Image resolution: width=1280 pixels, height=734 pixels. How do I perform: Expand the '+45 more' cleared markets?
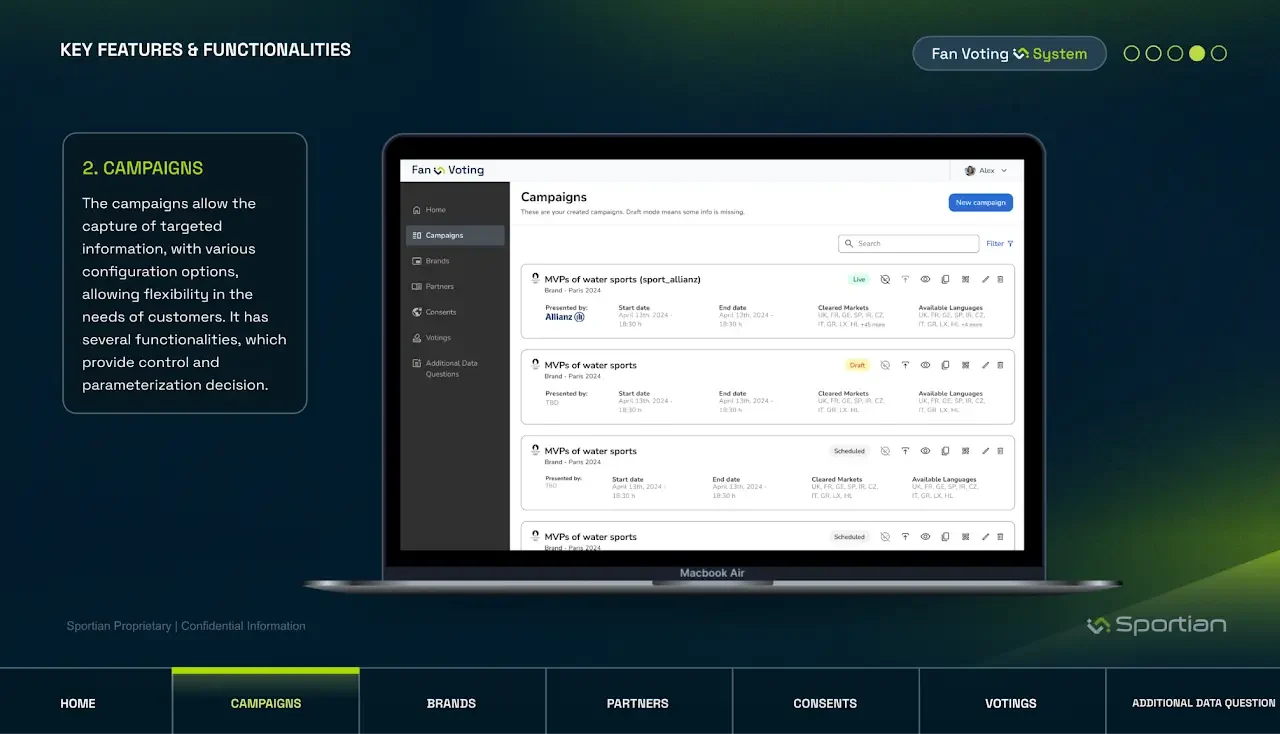(872, 325)
